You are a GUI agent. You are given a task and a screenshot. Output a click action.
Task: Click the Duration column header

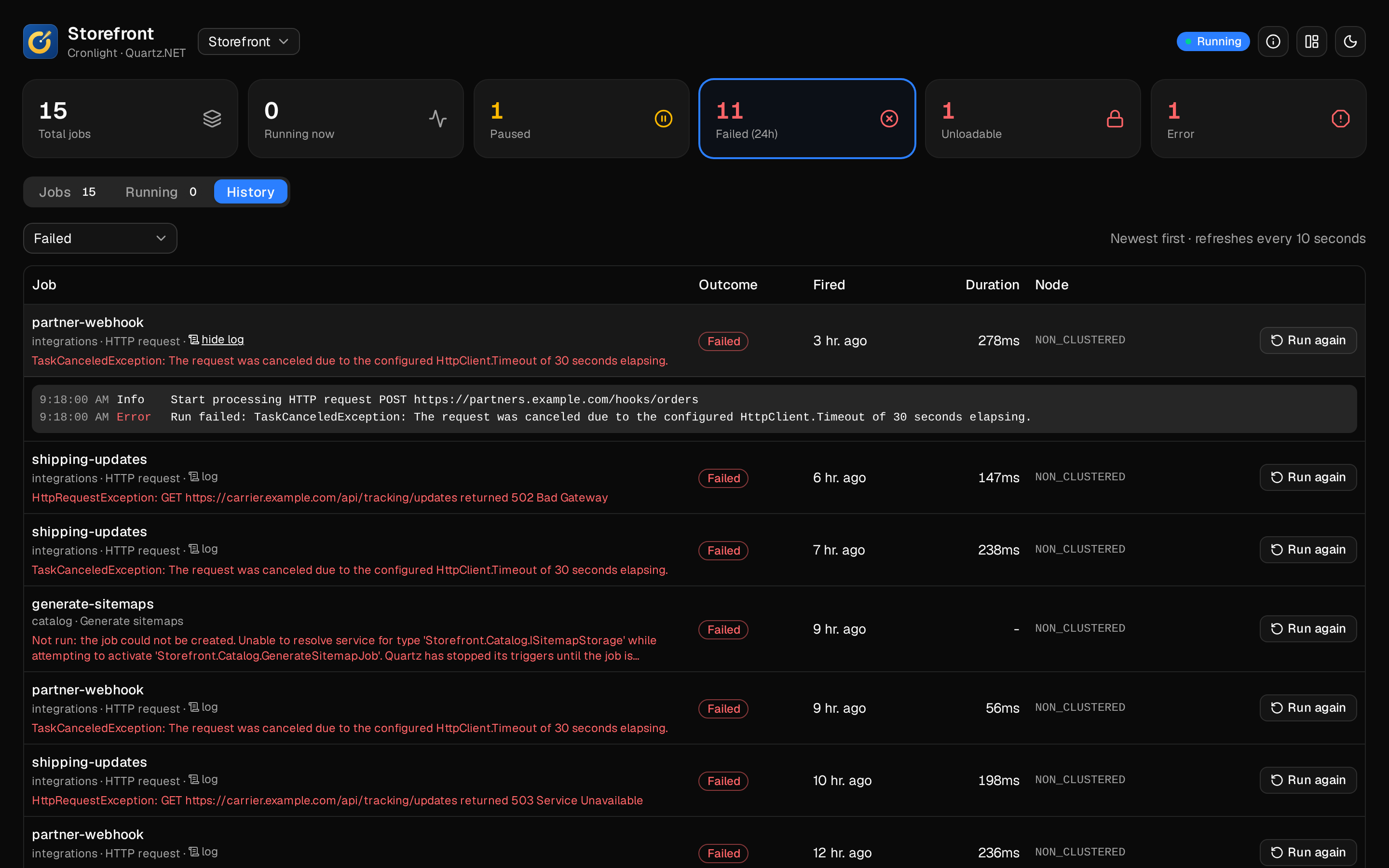tap(992, 285)
